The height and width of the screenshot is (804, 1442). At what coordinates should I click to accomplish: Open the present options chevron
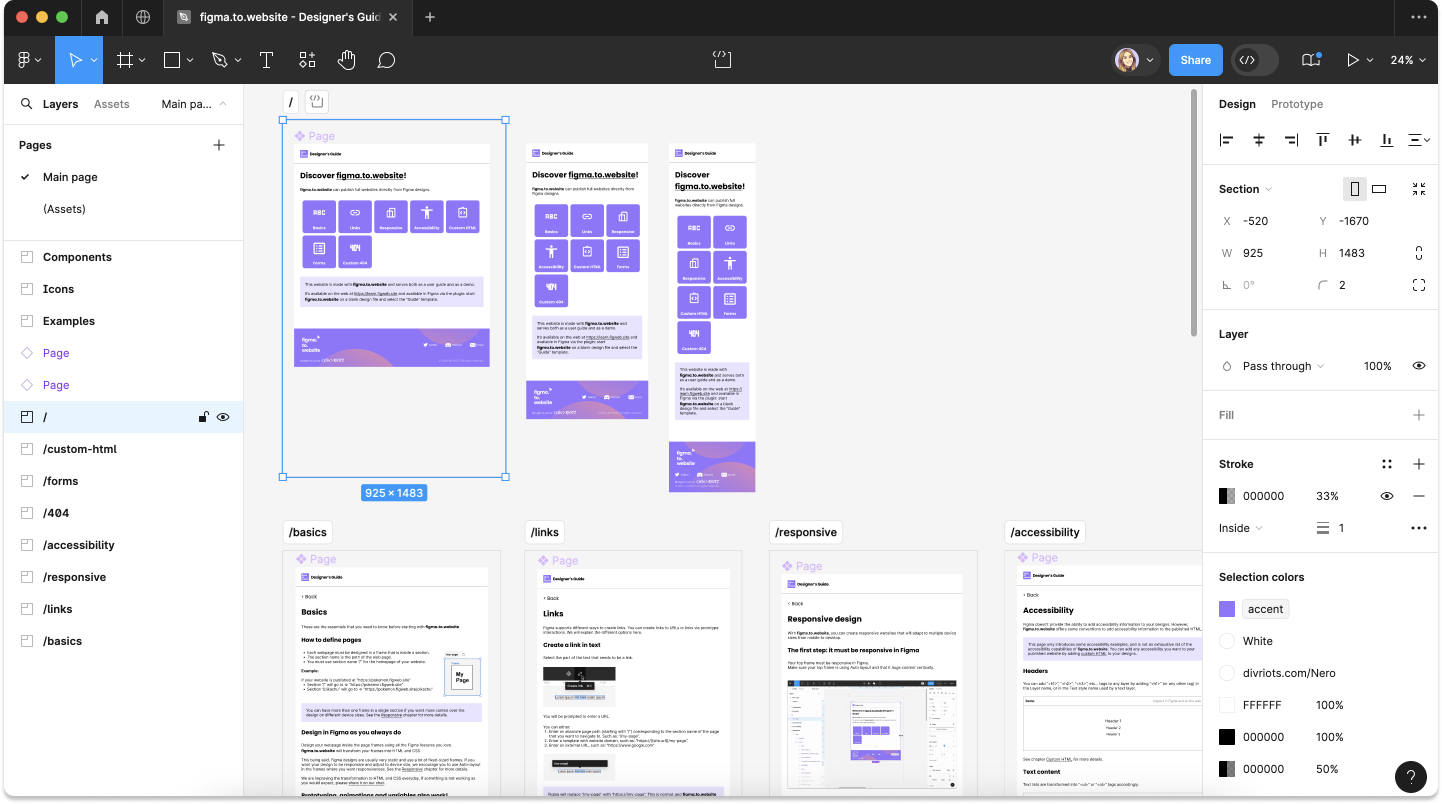pos(1370,60)
